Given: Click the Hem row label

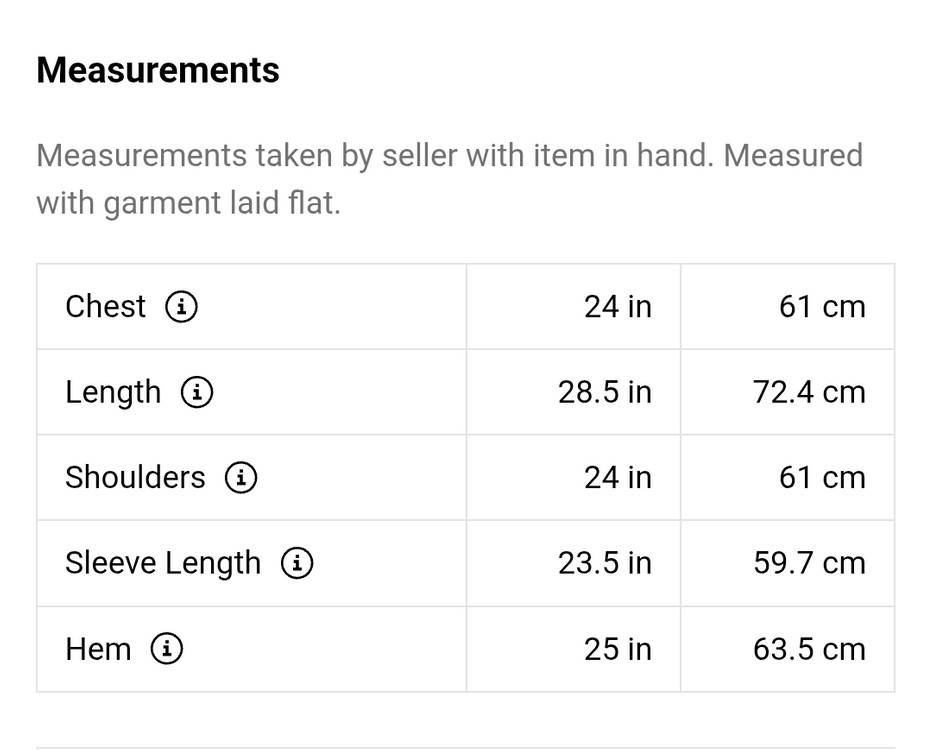Looking at the screenshot, I should (x=98, y=650).
